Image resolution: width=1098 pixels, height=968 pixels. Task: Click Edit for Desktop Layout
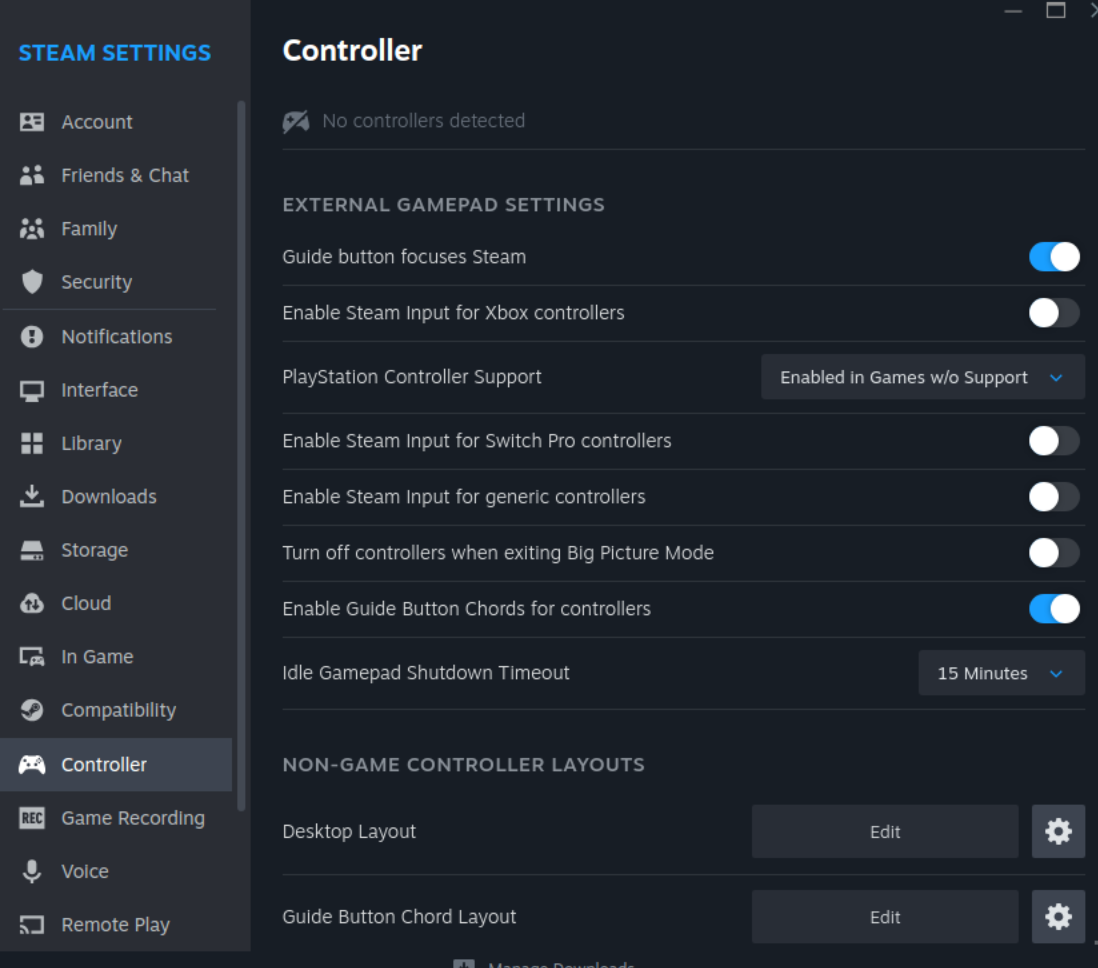click(885, 831)
